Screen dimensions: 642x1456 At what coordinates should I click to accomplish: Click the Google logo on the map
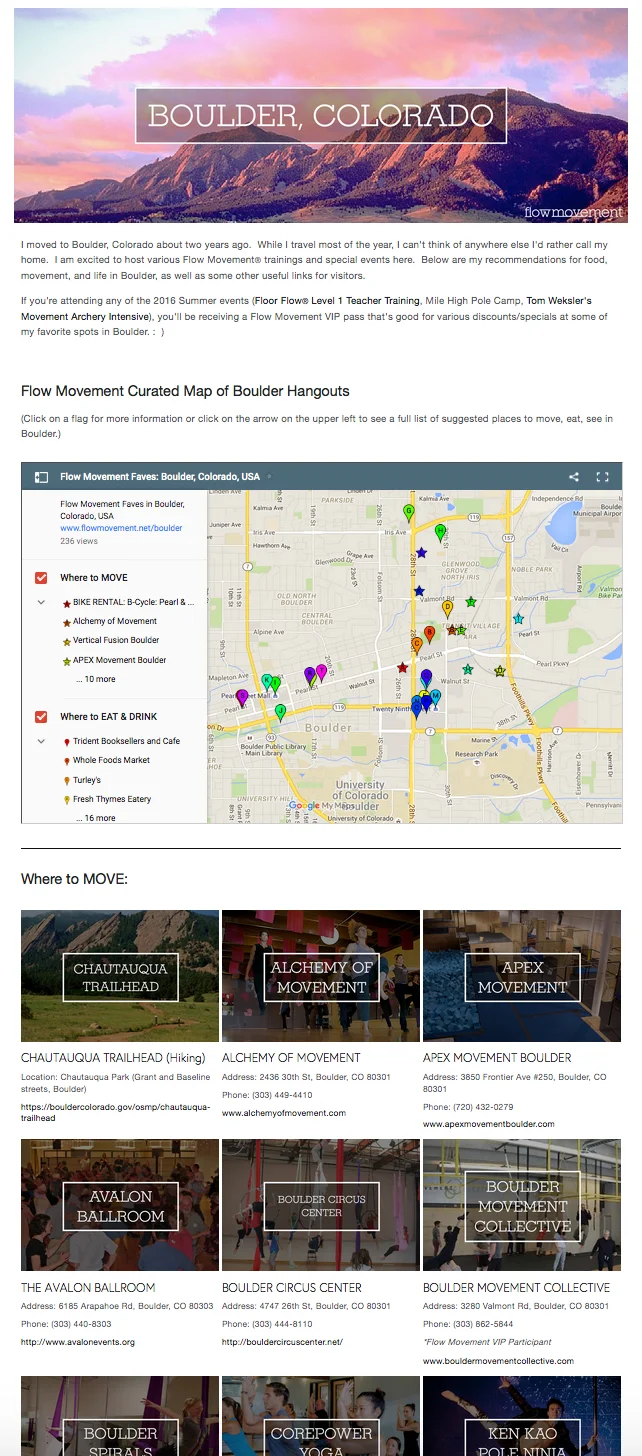coord(304,806)
